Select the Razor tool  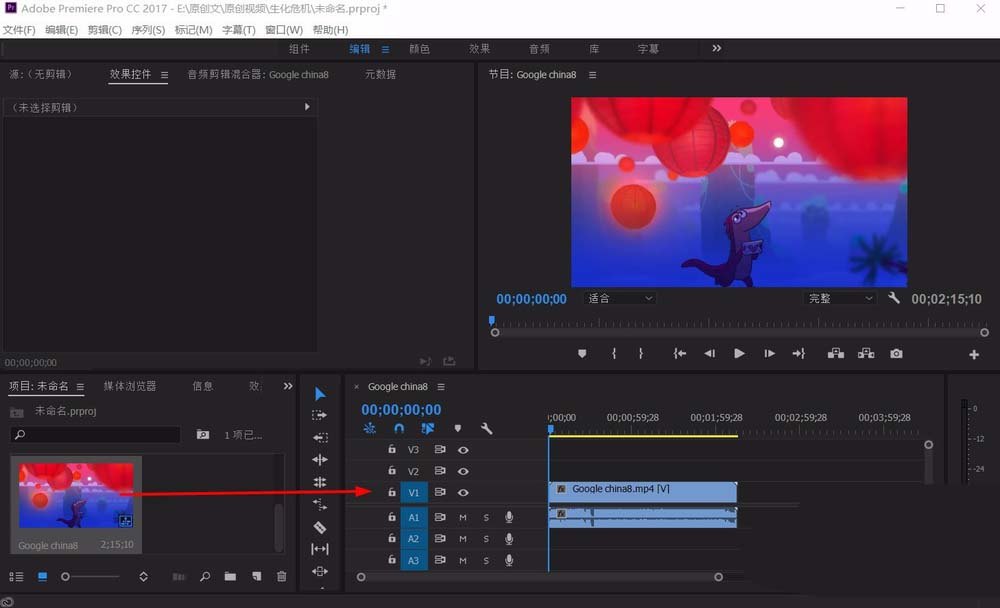pyautogui.click(x=320, y=527)
